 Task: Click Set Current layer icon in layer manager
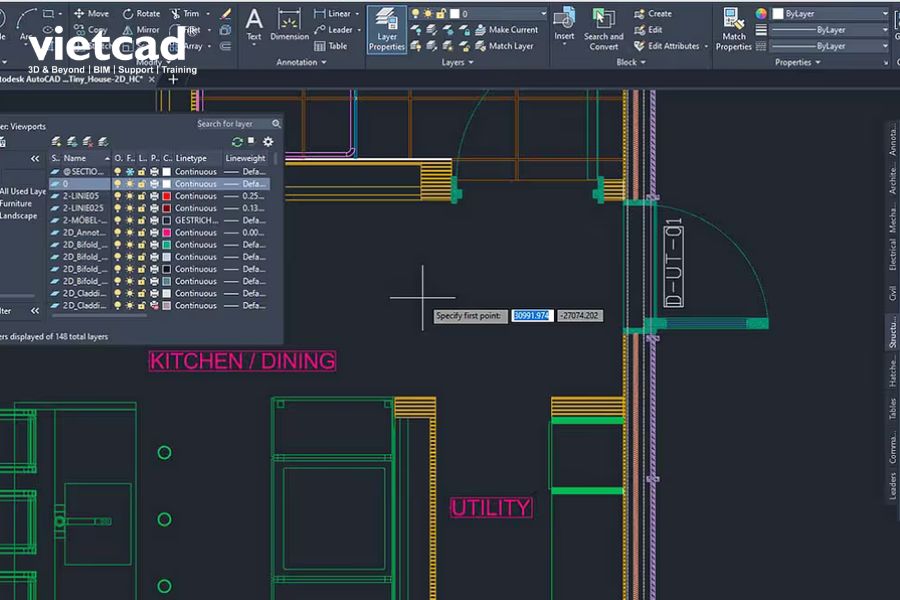103,141
